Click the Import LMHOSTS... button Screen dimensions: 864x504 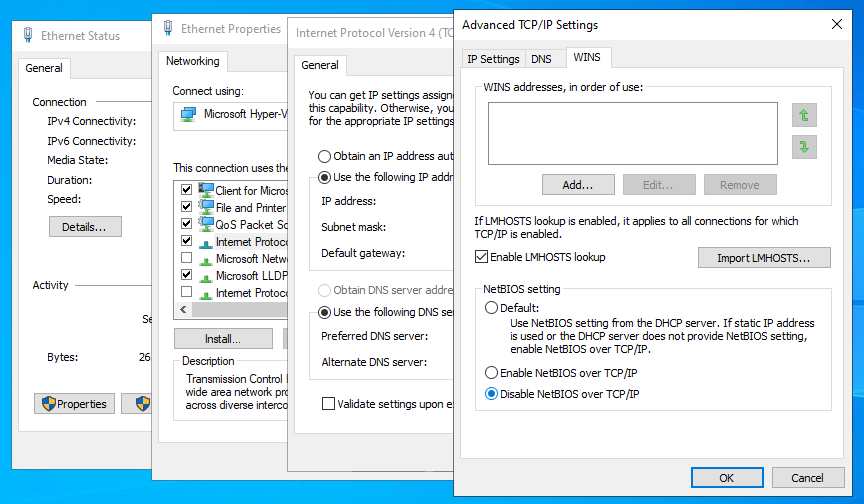click(764, 258)
